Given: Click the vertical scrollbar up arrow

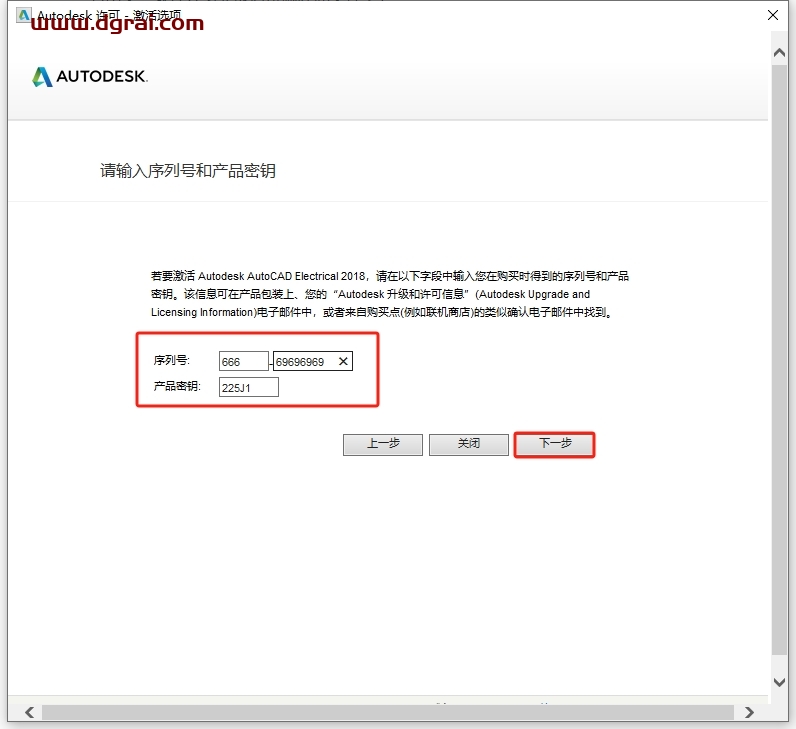Looking at the screenshot, I should 779,53.
